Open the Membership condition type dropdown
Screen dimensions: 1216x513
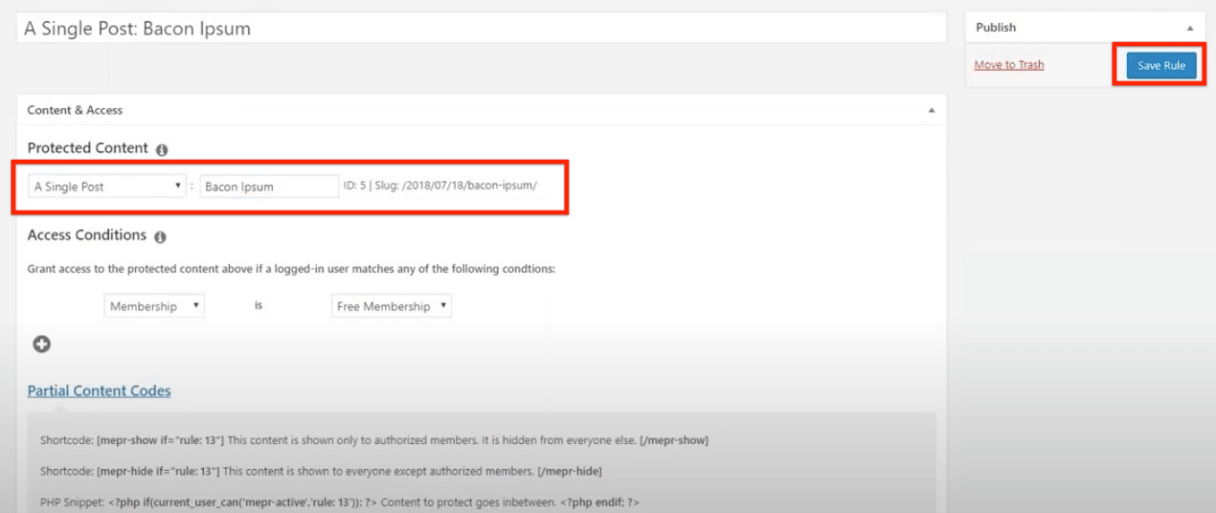pos(154,306)
